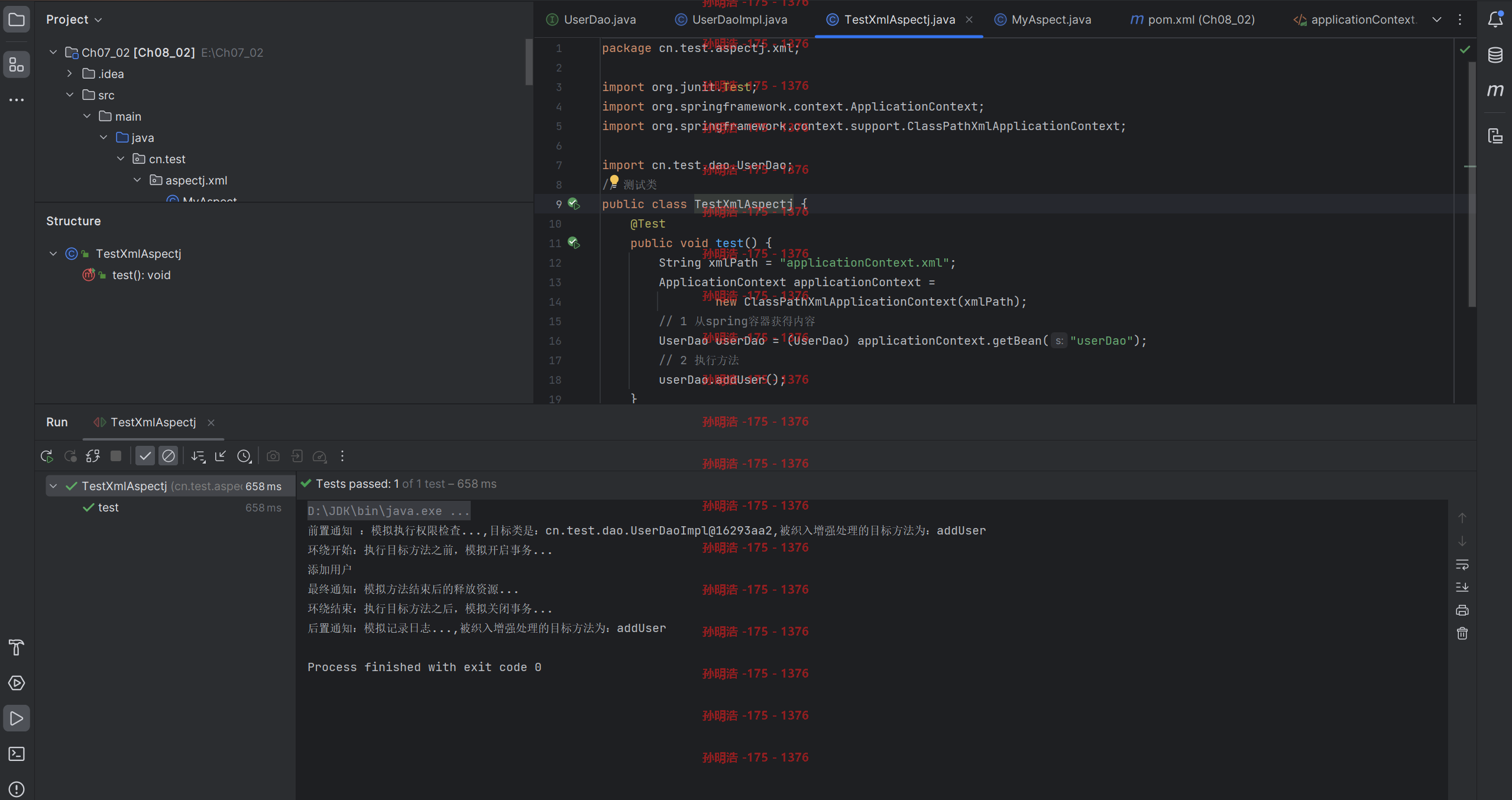This screenshot has width=1512, height=800.
Task: Clear all console output trash icon
Action: (1462, 633)
